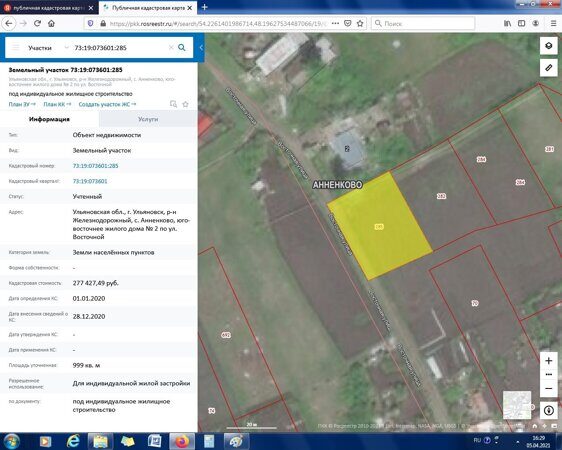This screenshot has width=562, height=450.
Task: Click the taskbar clock showing 05.04.2021
Action: (538, 441)
